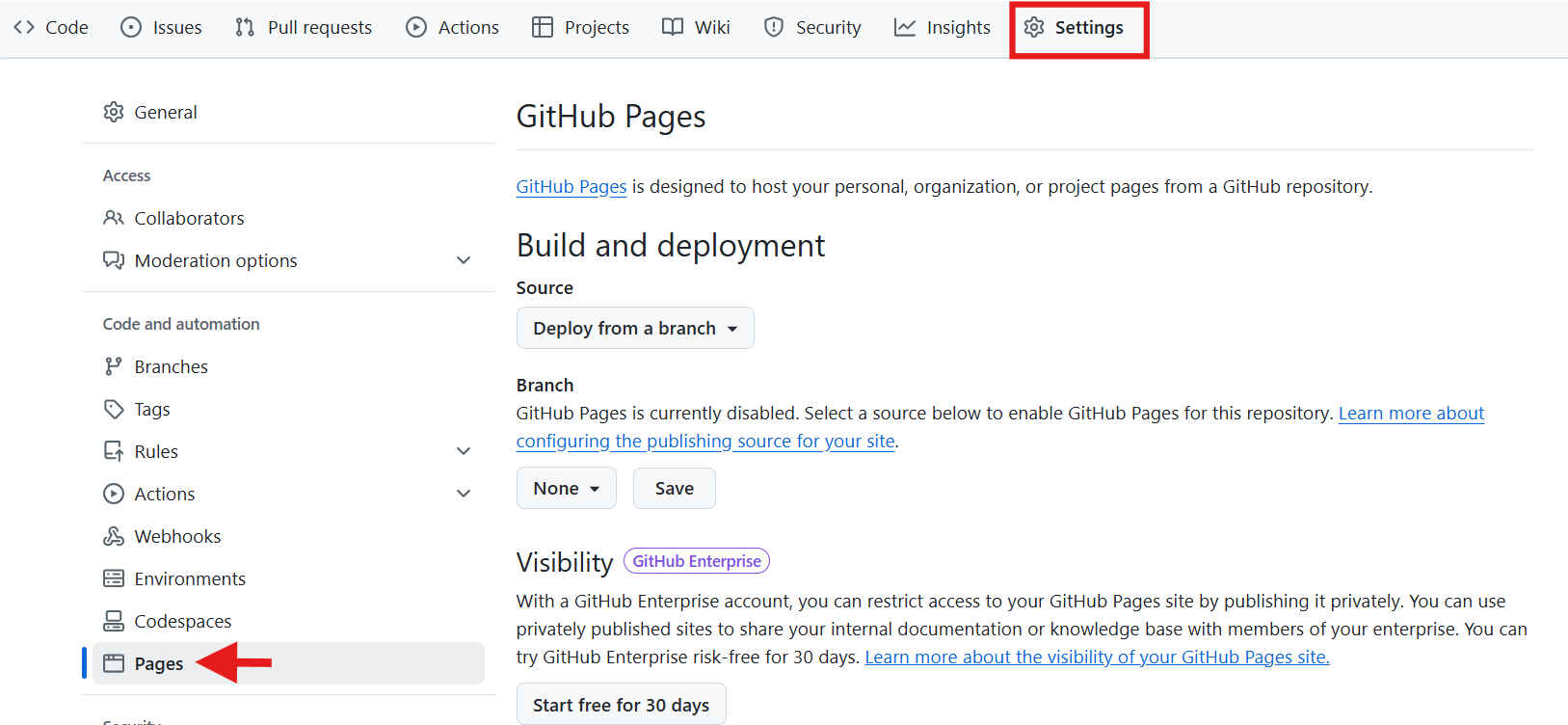Click the Webhooks icon in sidebar
The height and width of the screenshot is (725, 1568).
point(114,536)
